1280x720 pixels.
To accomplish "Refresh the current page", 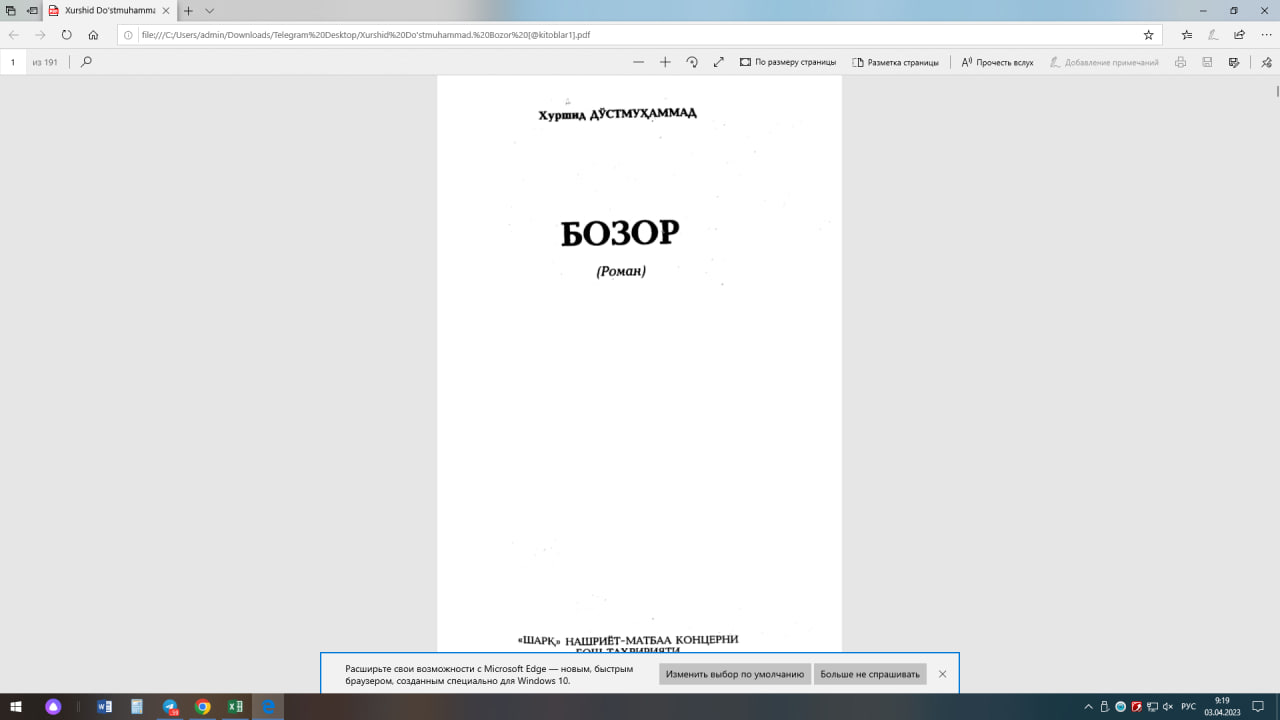I will 67,34.
